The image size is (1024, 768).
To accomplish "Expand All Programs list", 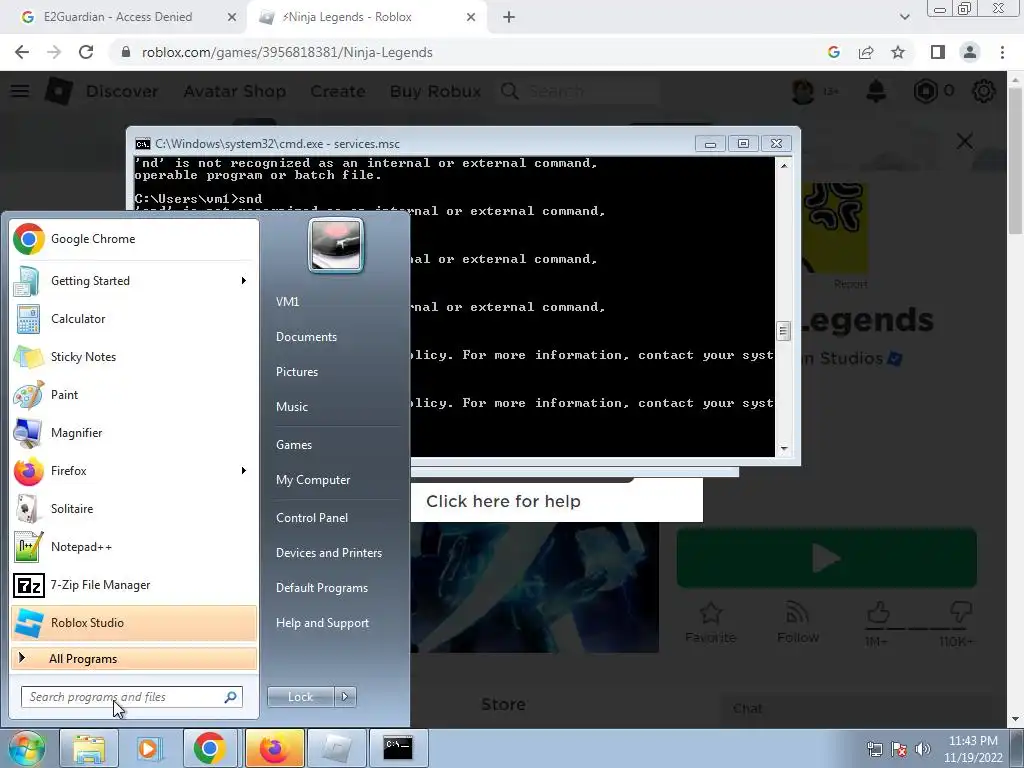I will [x=134, y=659].
